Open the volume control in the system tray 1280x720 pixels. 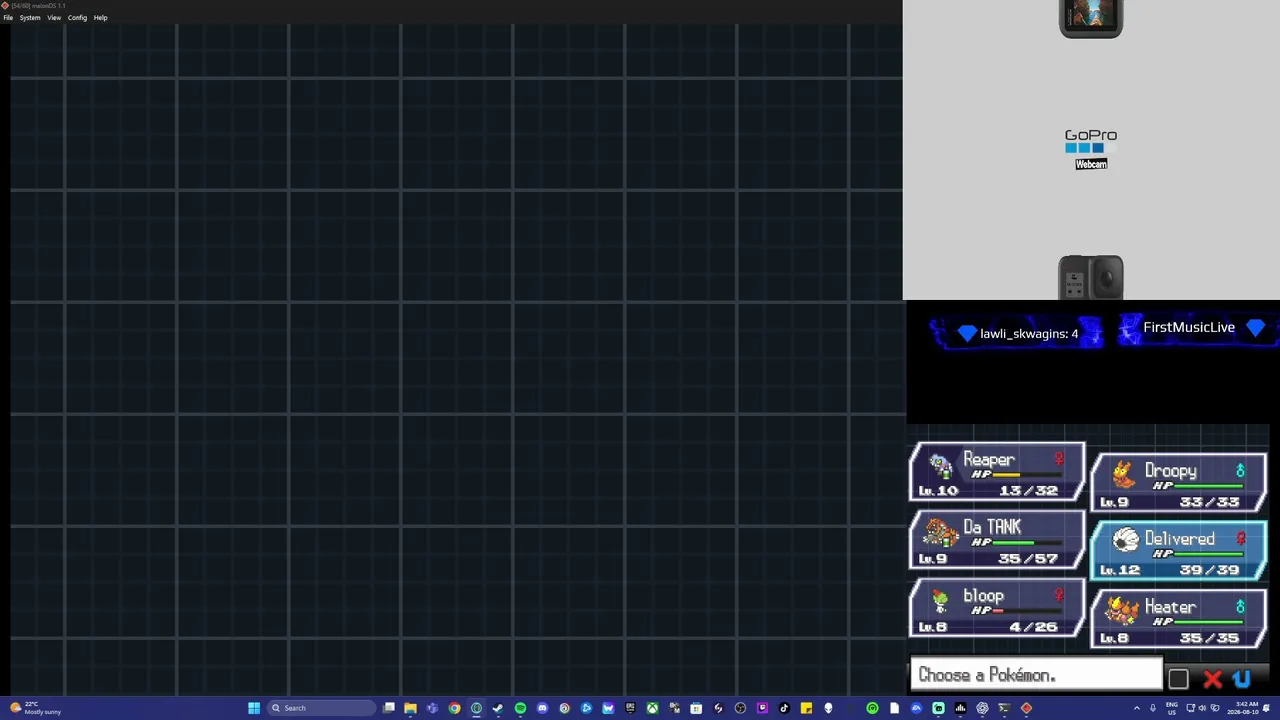click(1202, 708)
